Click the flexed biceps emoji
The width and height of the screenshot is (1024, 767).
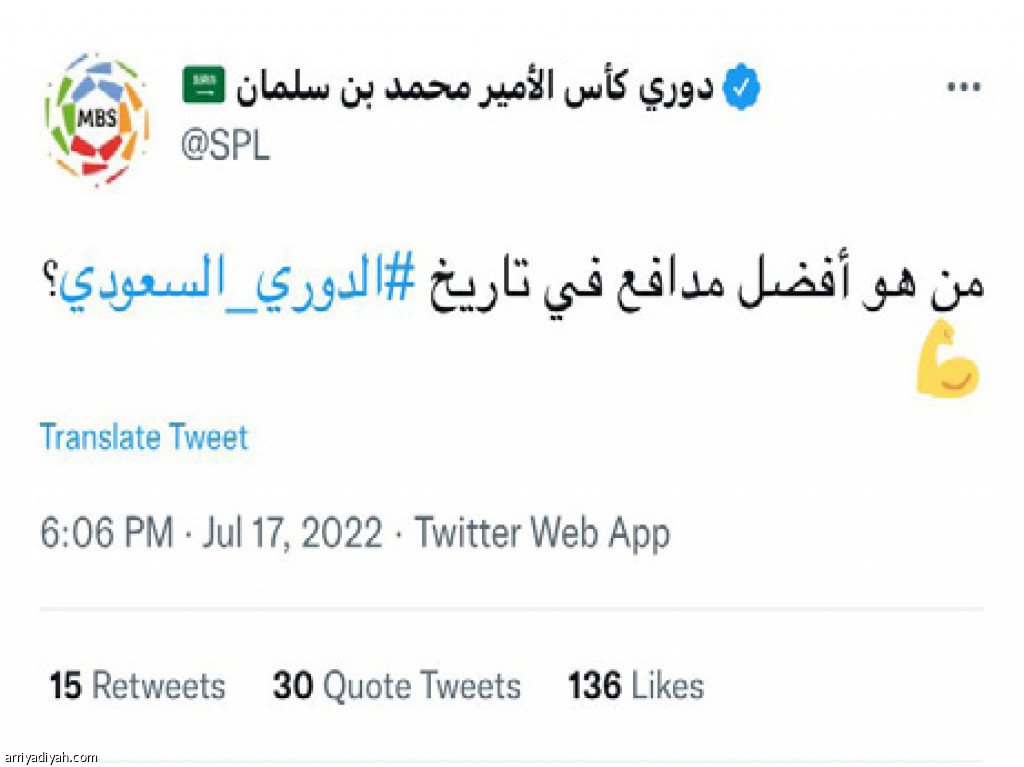947,359
